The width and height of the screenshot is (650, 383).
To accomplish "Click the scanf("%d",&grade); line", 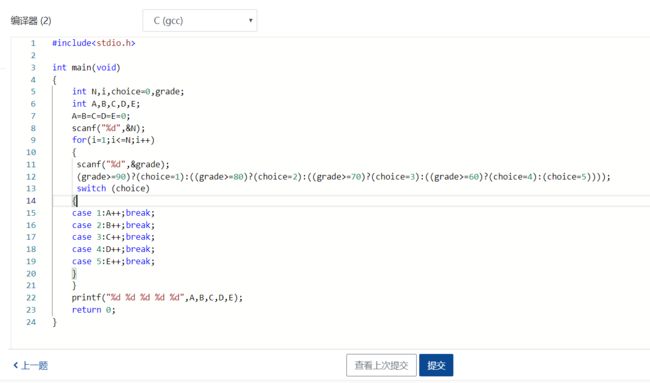I will tap(123, 165).
